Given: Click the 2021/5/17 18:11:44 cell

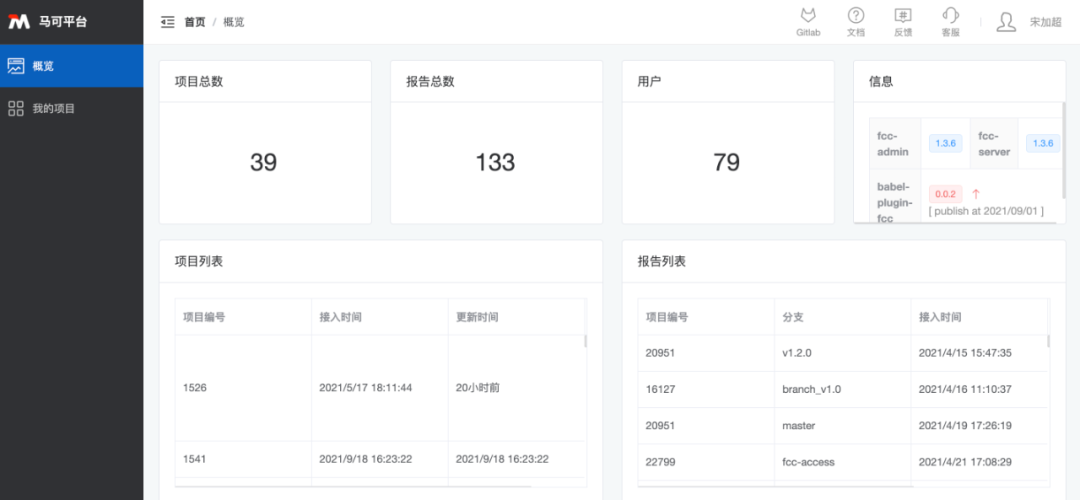Looking at the screenshot, I should pos(366,388).
